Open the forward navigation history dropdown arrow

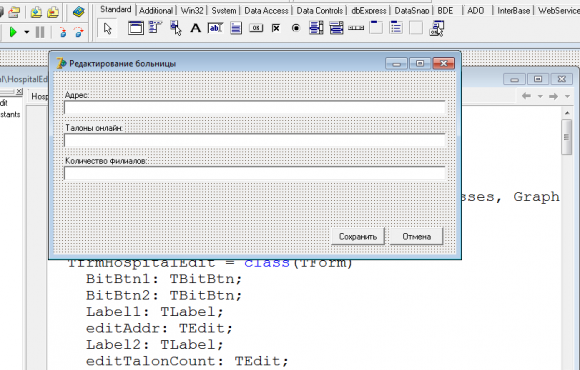[567, 97]
